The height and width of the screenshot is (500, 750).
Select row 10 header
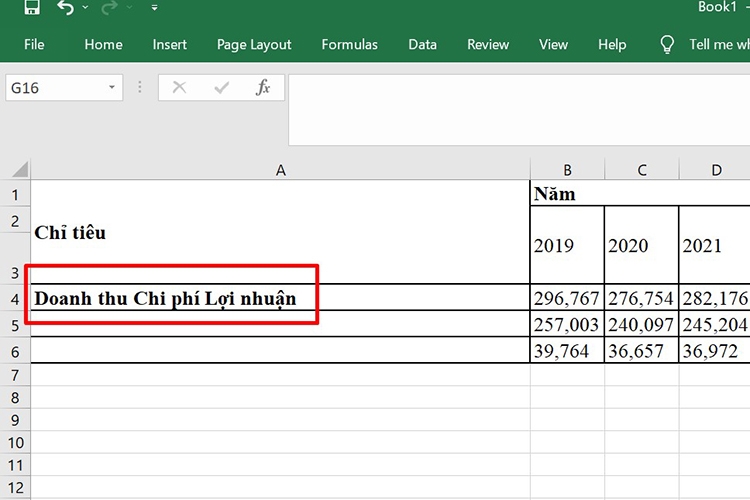tap(15, 443)
